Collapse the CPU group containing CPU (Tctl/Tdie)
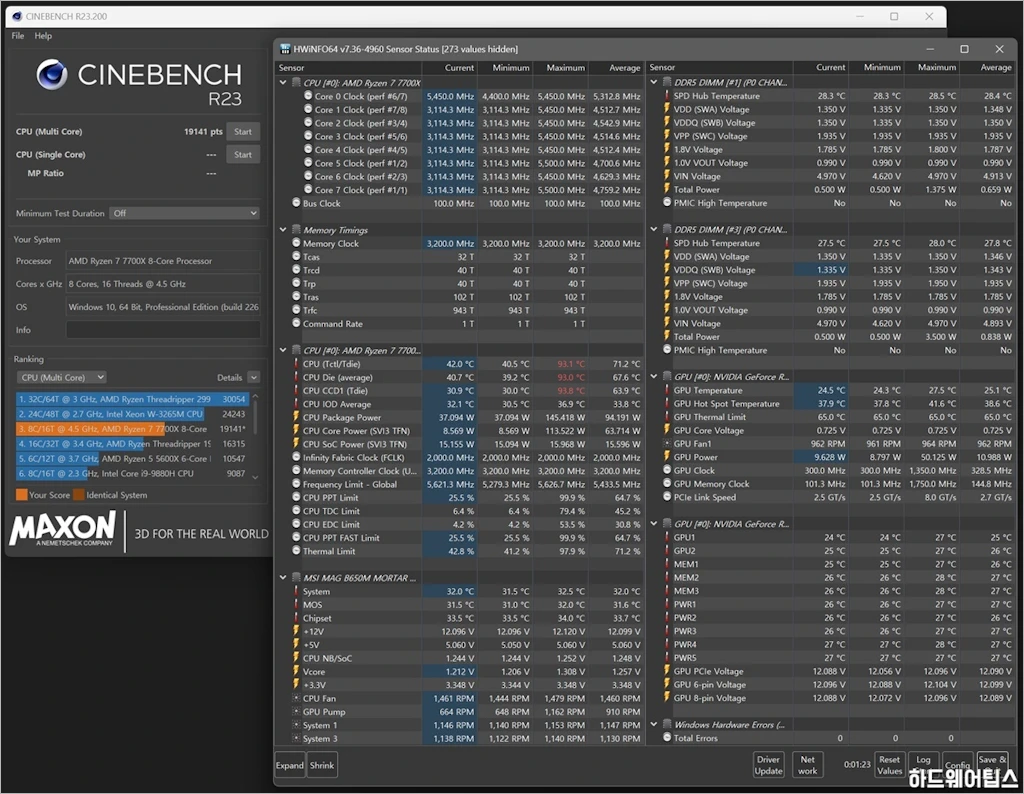This screenshot has width=1024, height=794. (x=283, y=351)
